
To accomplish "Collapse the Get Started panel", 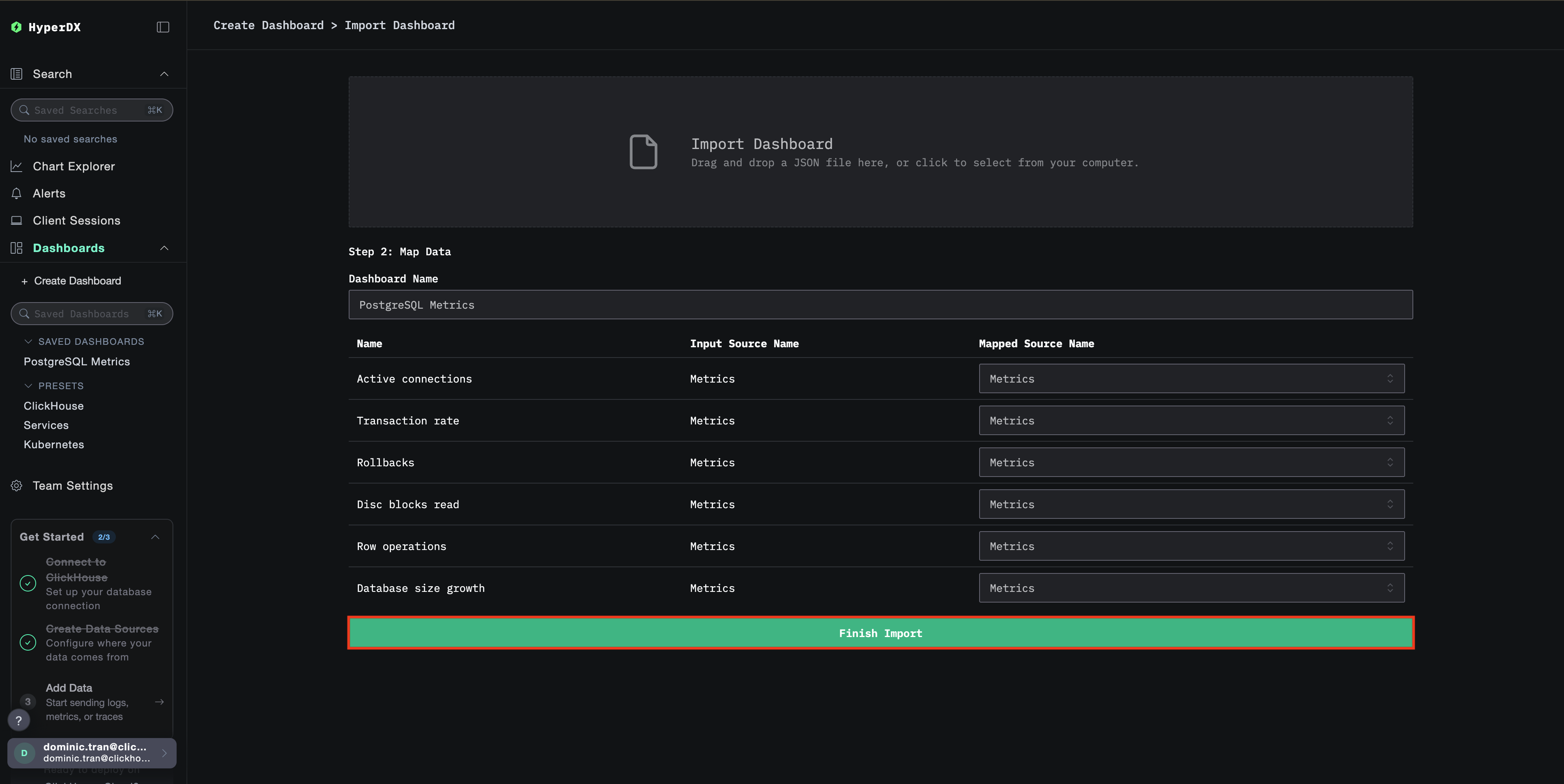I will (x=155, y=537).
